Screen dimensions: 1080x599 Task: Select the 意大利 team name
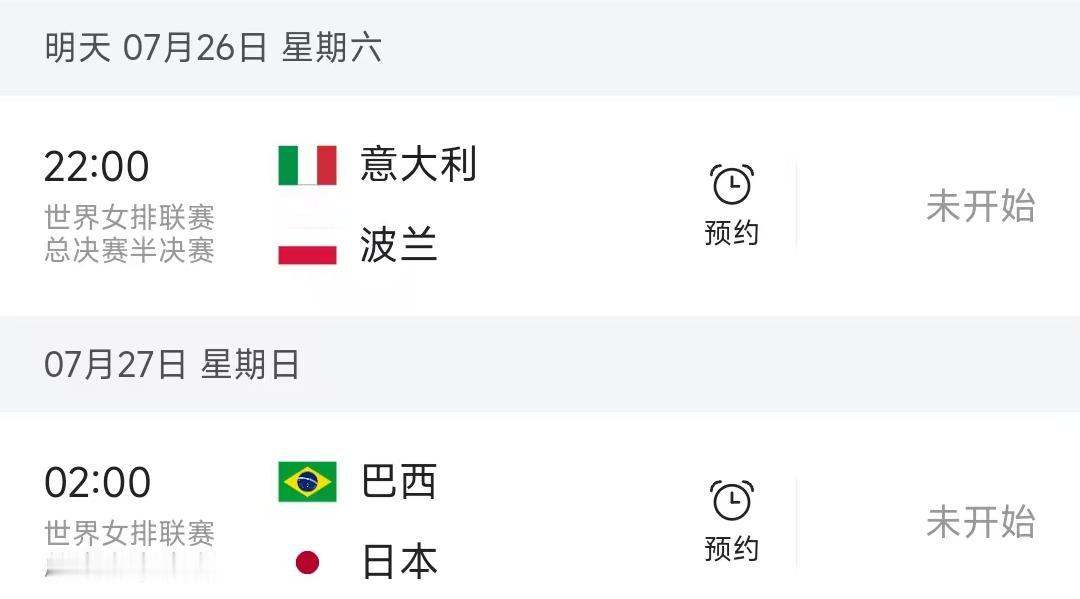tap(418, 164)
